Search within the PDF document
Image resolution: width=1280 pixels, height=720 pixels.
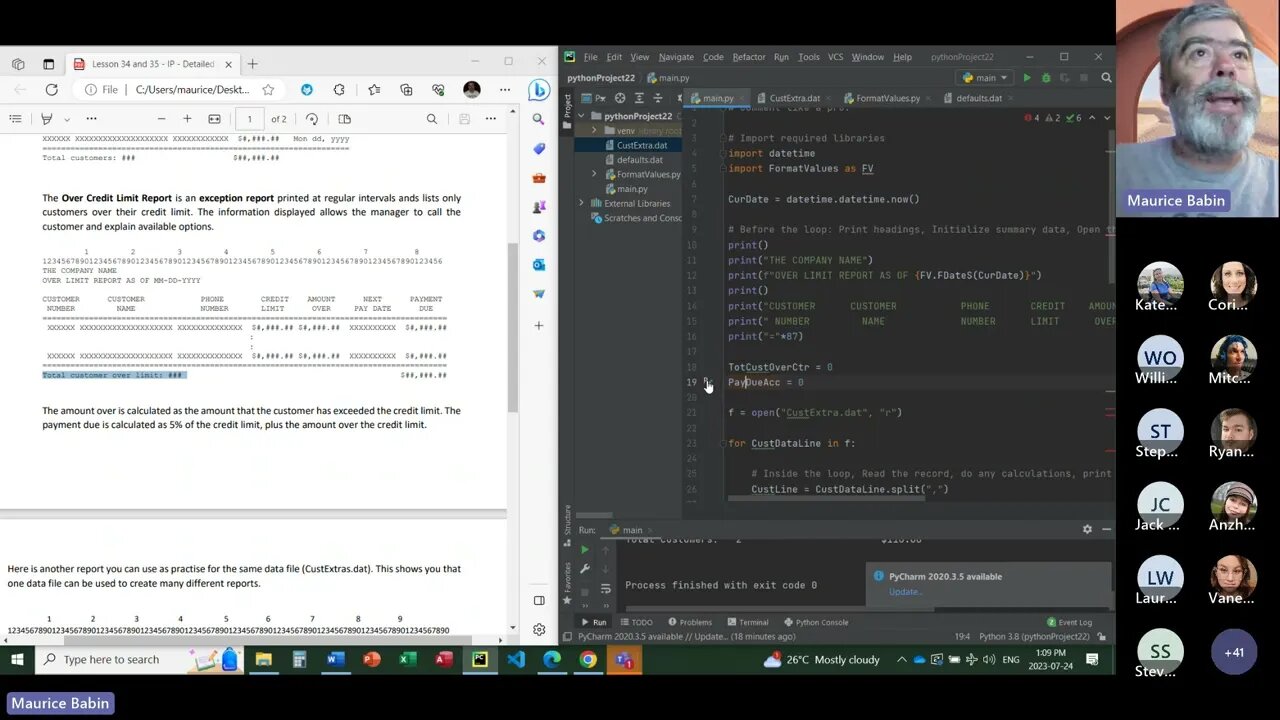pos(432,119)
